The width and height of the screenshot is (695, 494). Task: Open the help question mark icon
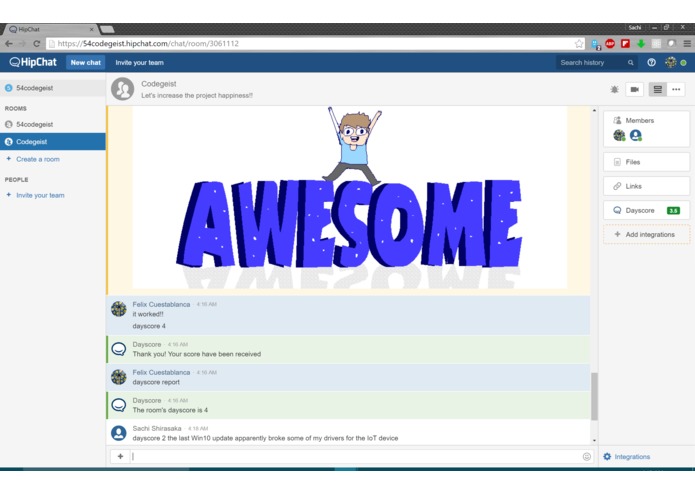[x=651, y=62]
